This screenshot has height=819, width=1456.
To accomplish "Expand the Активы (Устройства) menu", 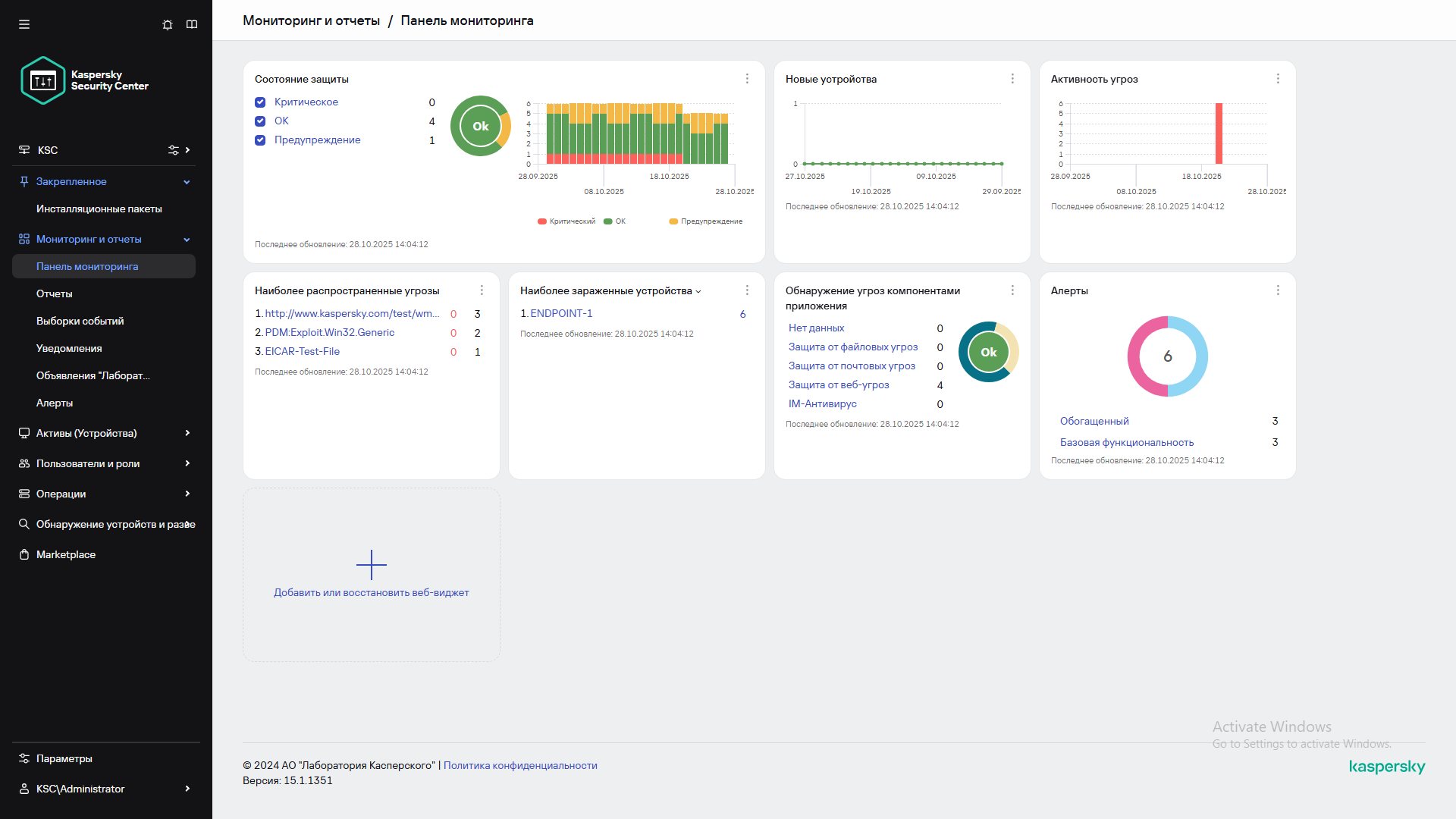I will coord(187,433).
